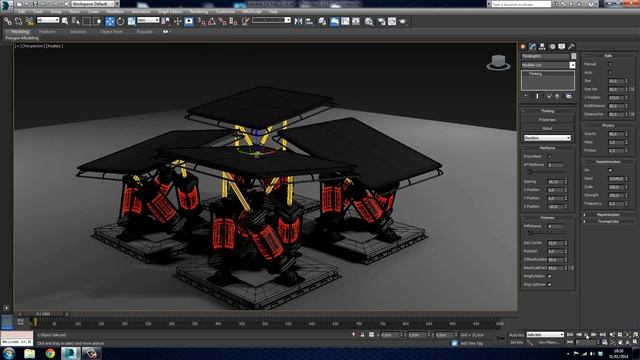Image resolution: width=640 pixels, height=360 pixels.
Task: Activate the Select Object tool
Action: [65, 21]
